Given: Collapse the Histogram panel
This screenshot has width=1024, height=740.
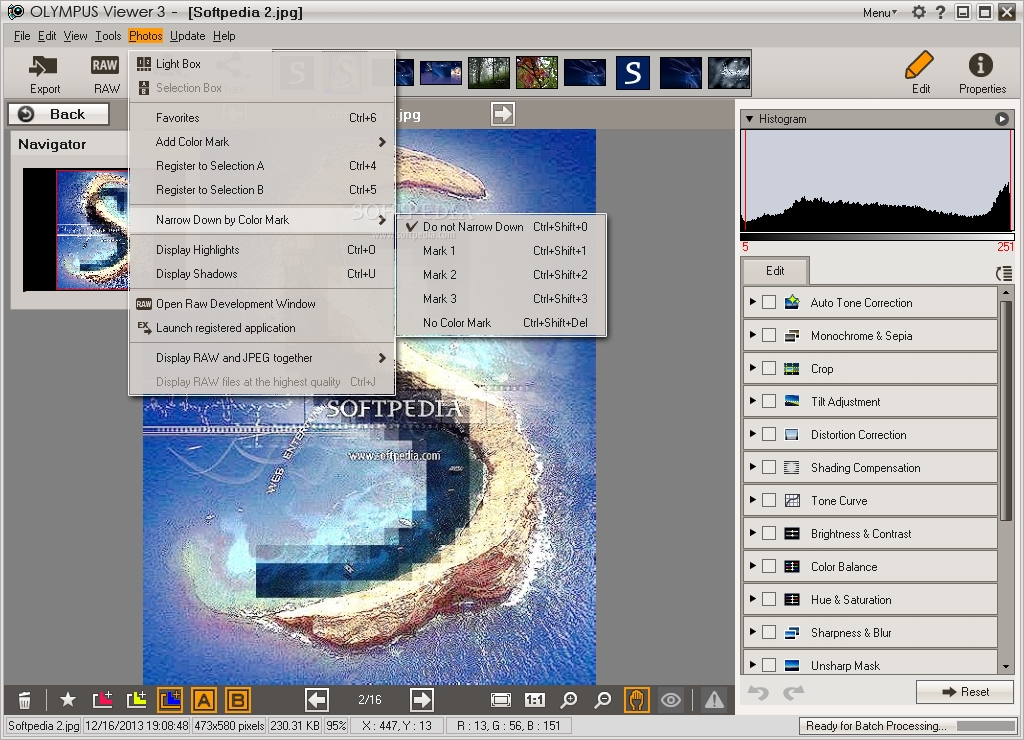Looking at the screenshot, I should coord(750,119).
